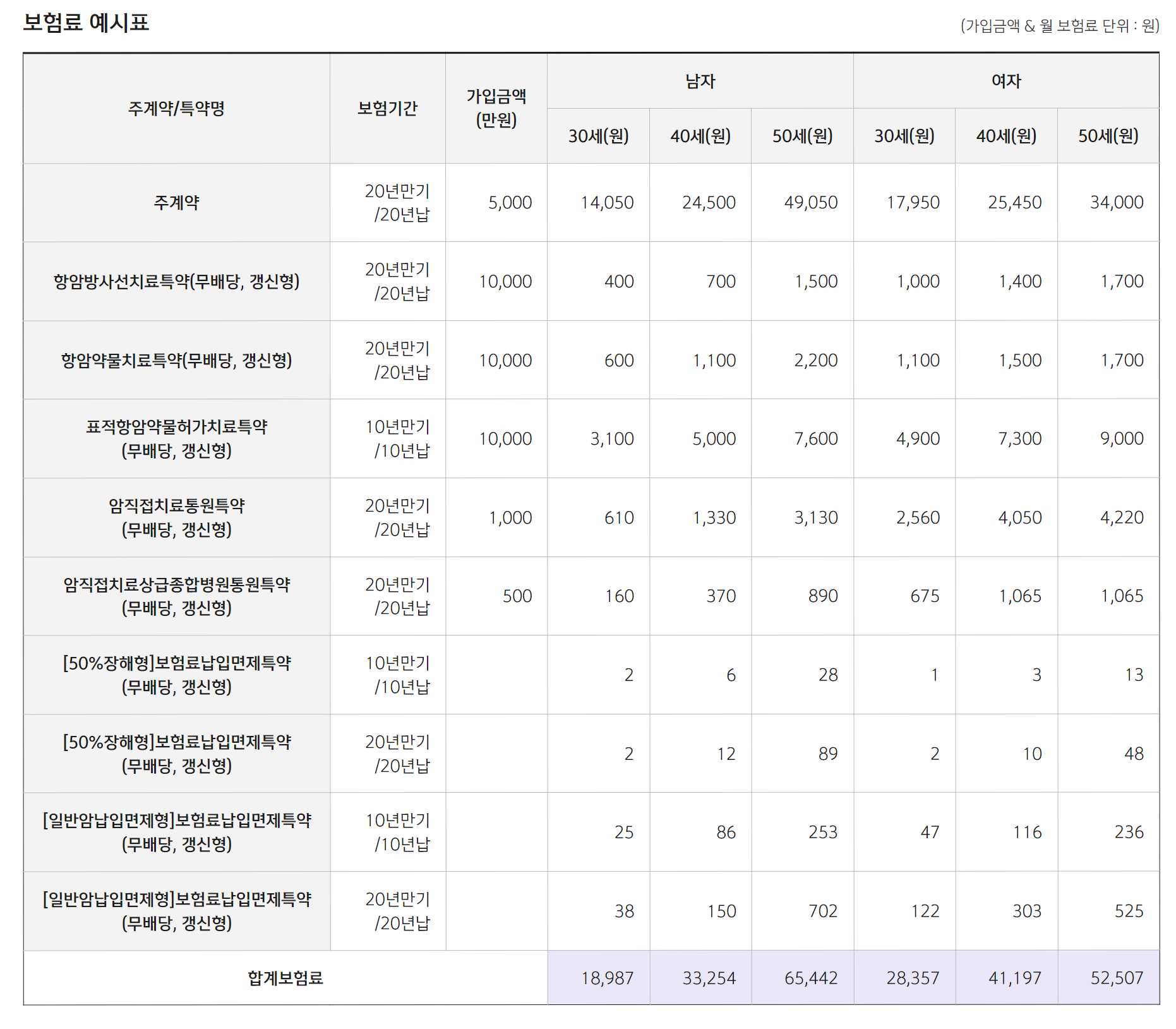Image resolution: width=1176 pixels, height=1029 pixels.
Task: Click the 남자 group header
Action: click(x=700, y=81)
